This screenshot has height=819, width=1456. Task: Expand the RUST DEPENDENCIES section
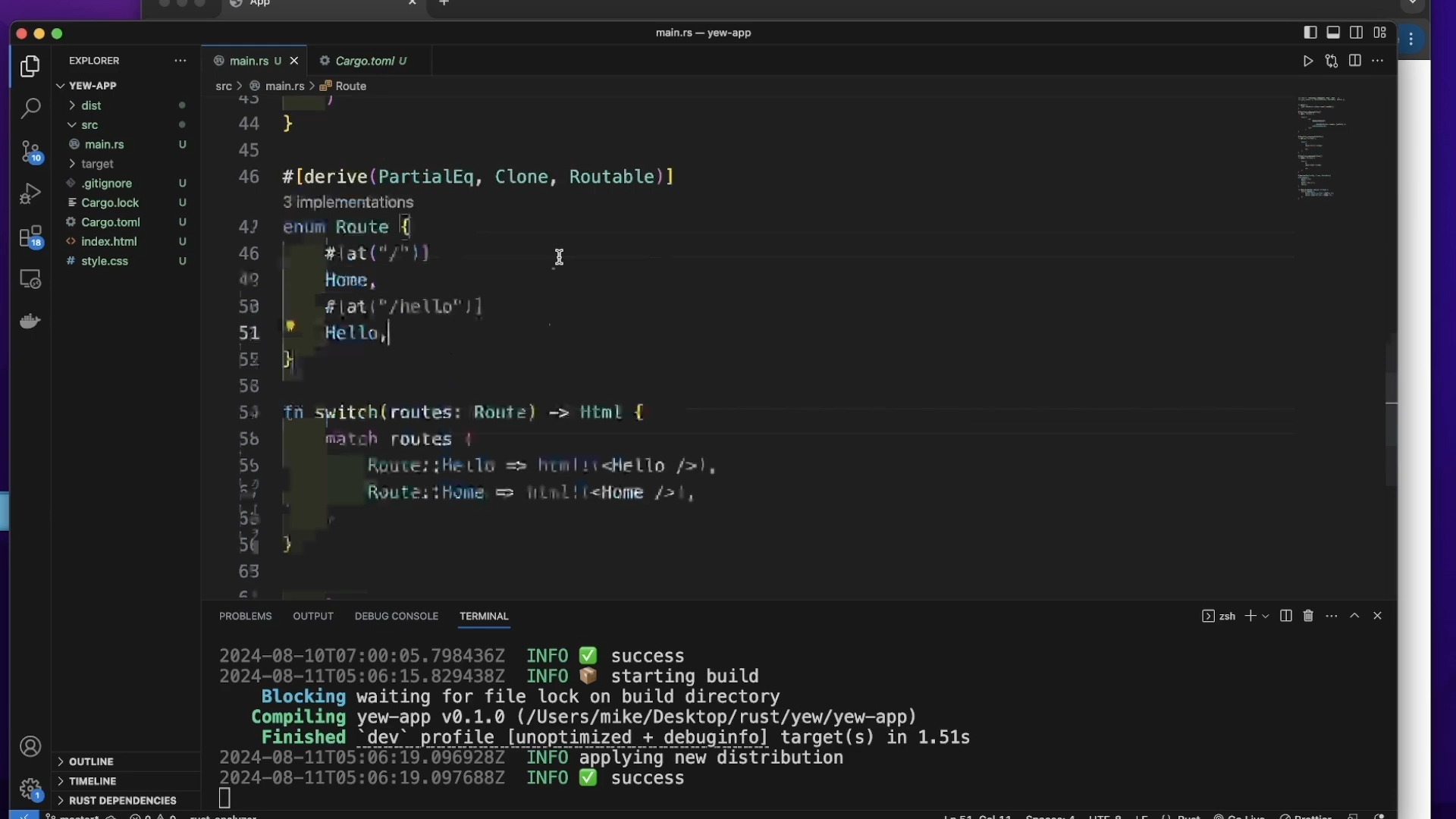(122, 801)
